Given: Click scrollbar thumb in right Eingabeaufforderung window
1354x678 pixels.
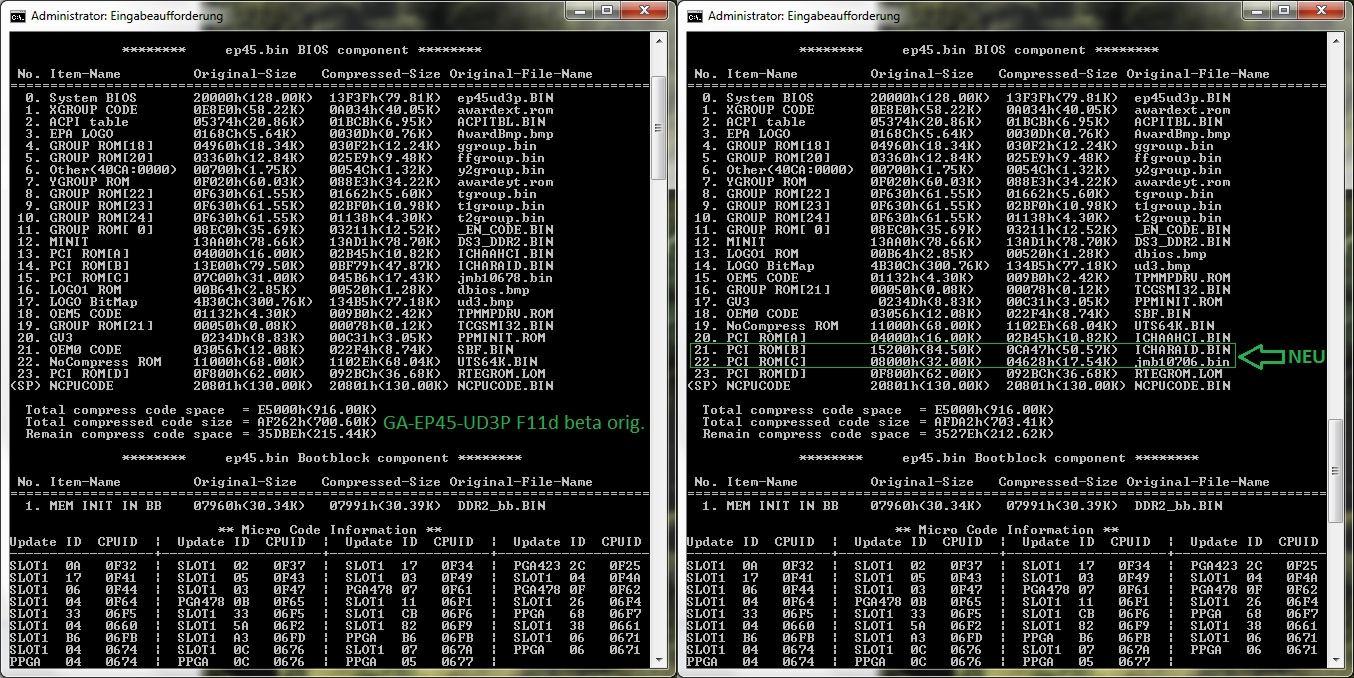Looking at the screenshot, I should 1336,470.
